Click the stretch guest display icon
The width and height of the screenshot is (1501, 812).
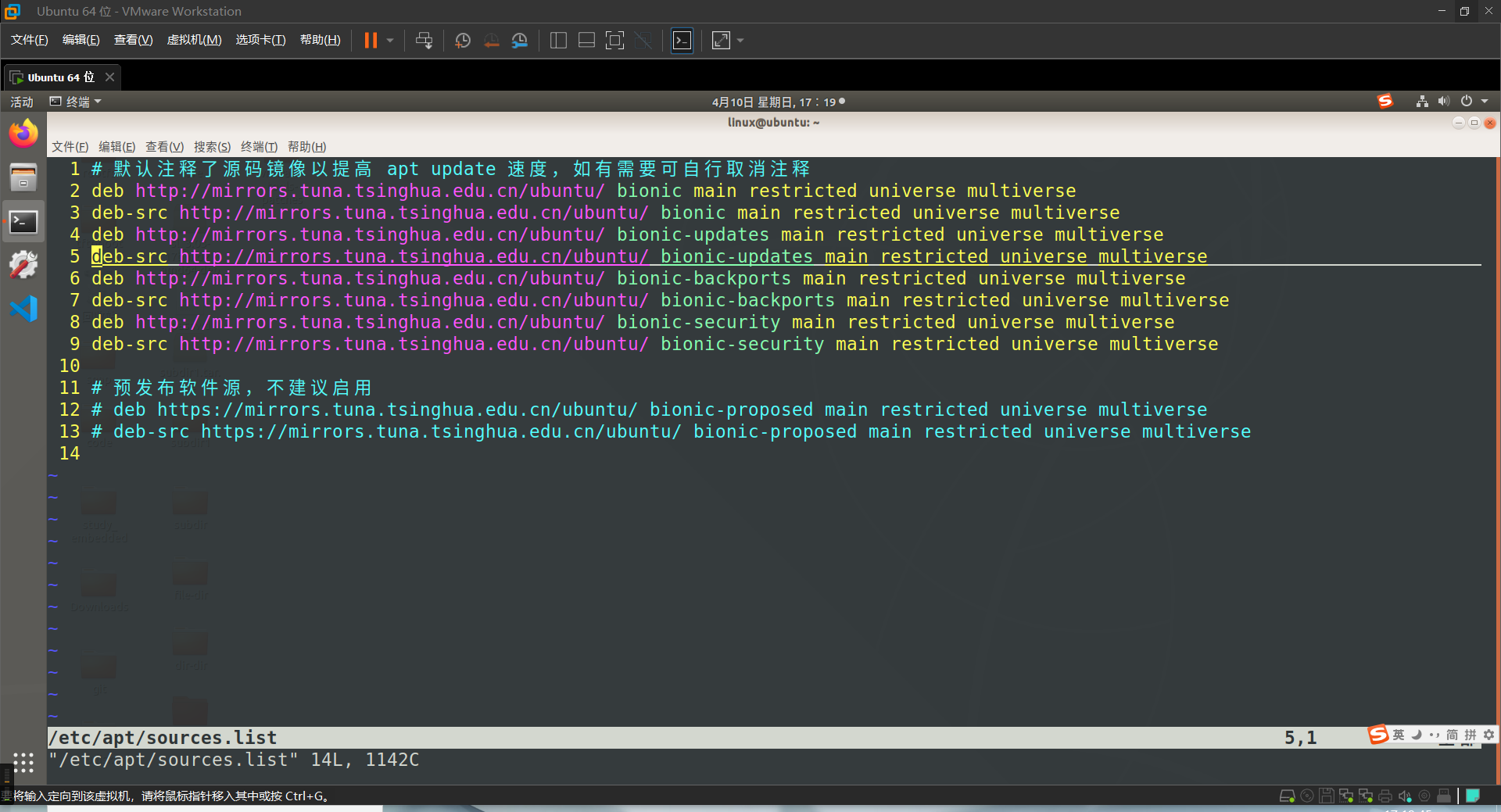721,41
